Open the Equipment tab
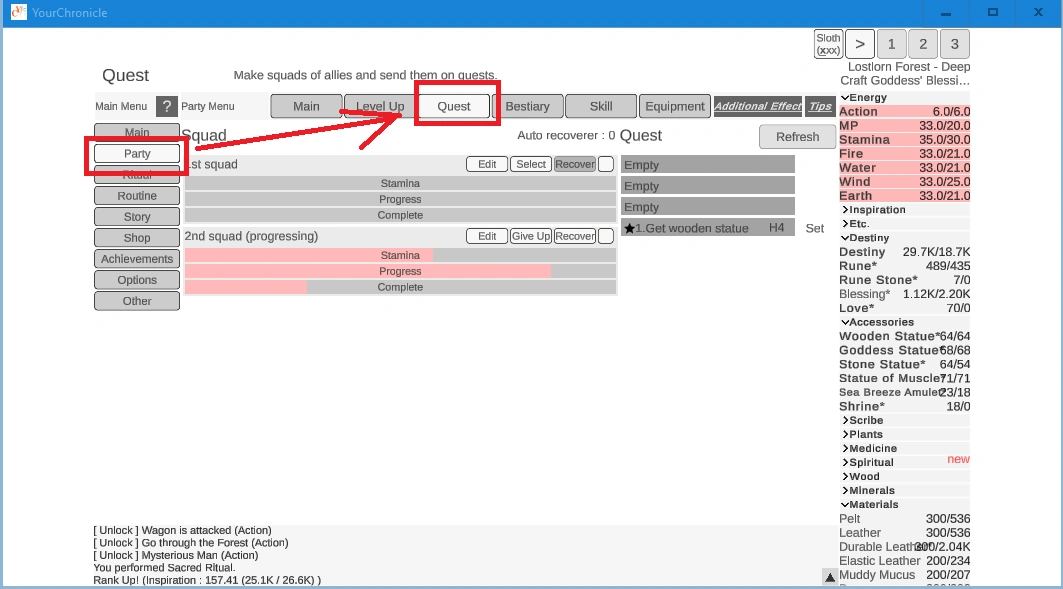This screenshot has height=589, width=1063. (x=675, y=106)
